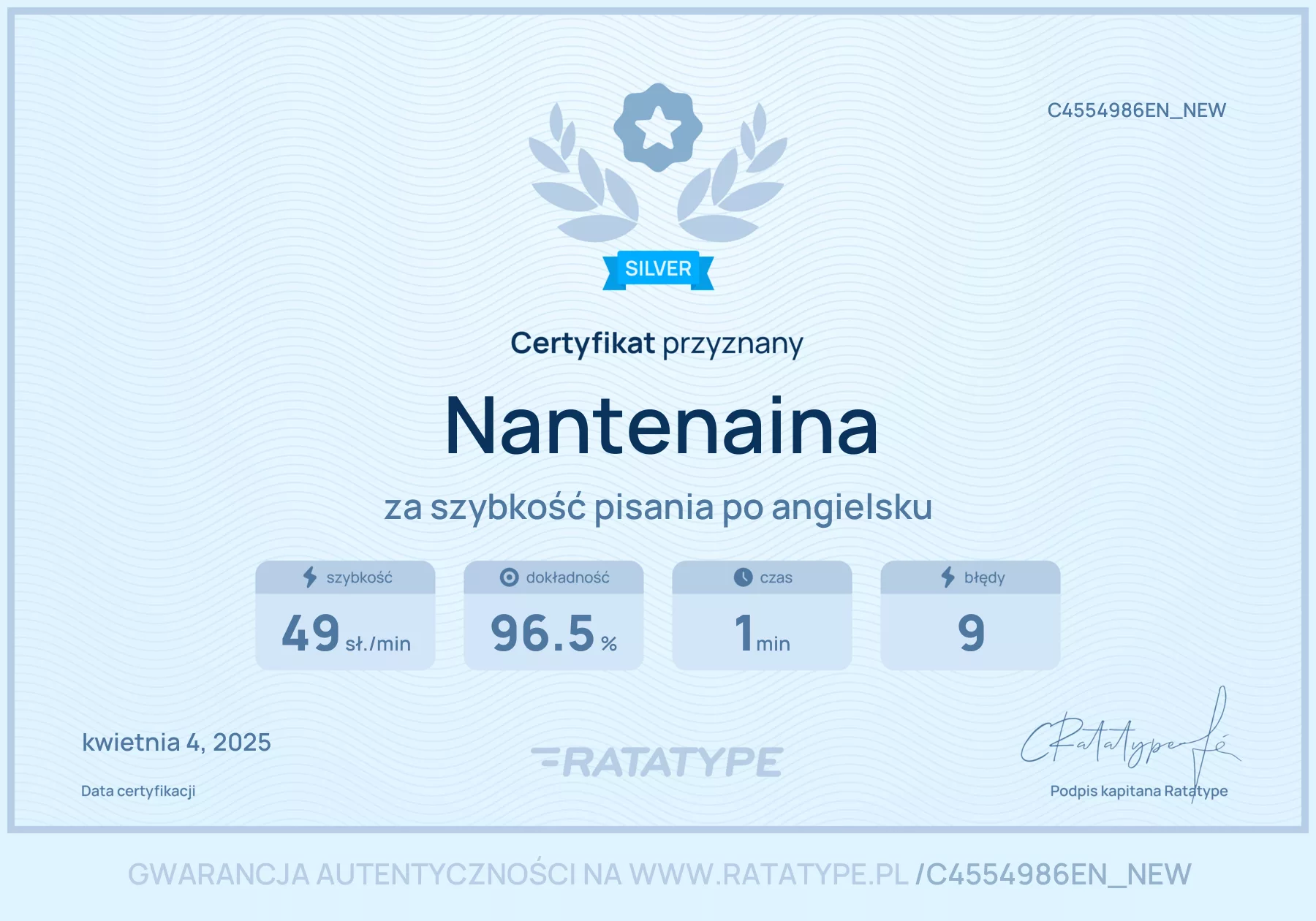Click the szybkość label
The height and width of the screenshot is (921, 1316).
359,577
